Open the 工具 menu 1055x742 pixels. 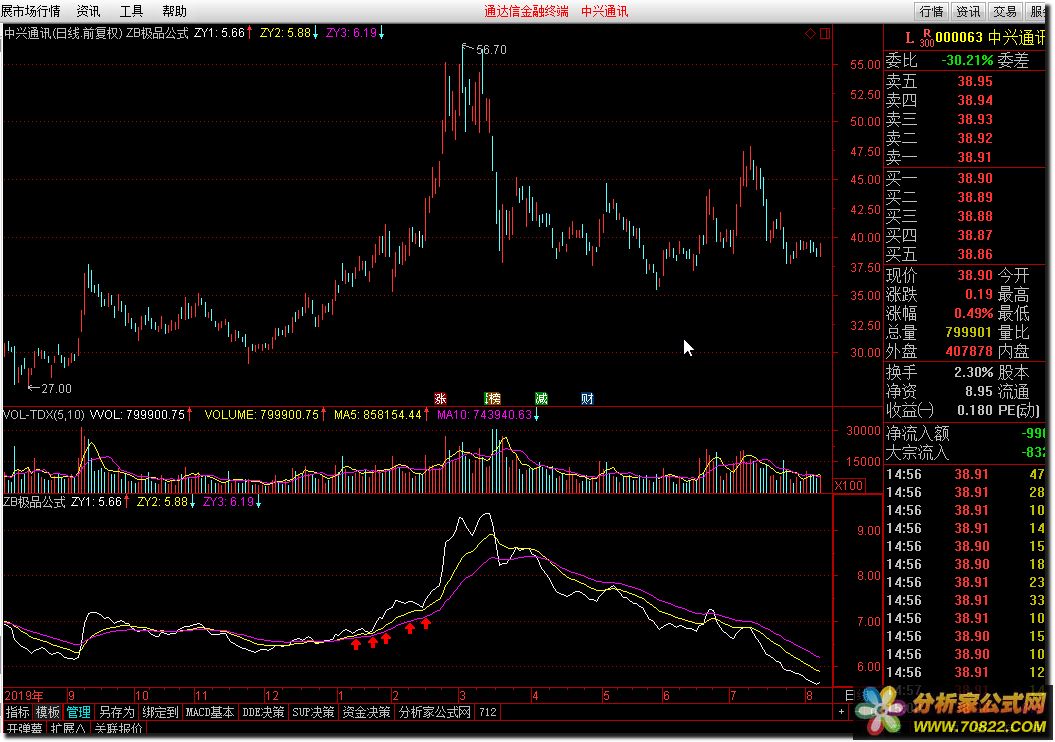[131, 11]
